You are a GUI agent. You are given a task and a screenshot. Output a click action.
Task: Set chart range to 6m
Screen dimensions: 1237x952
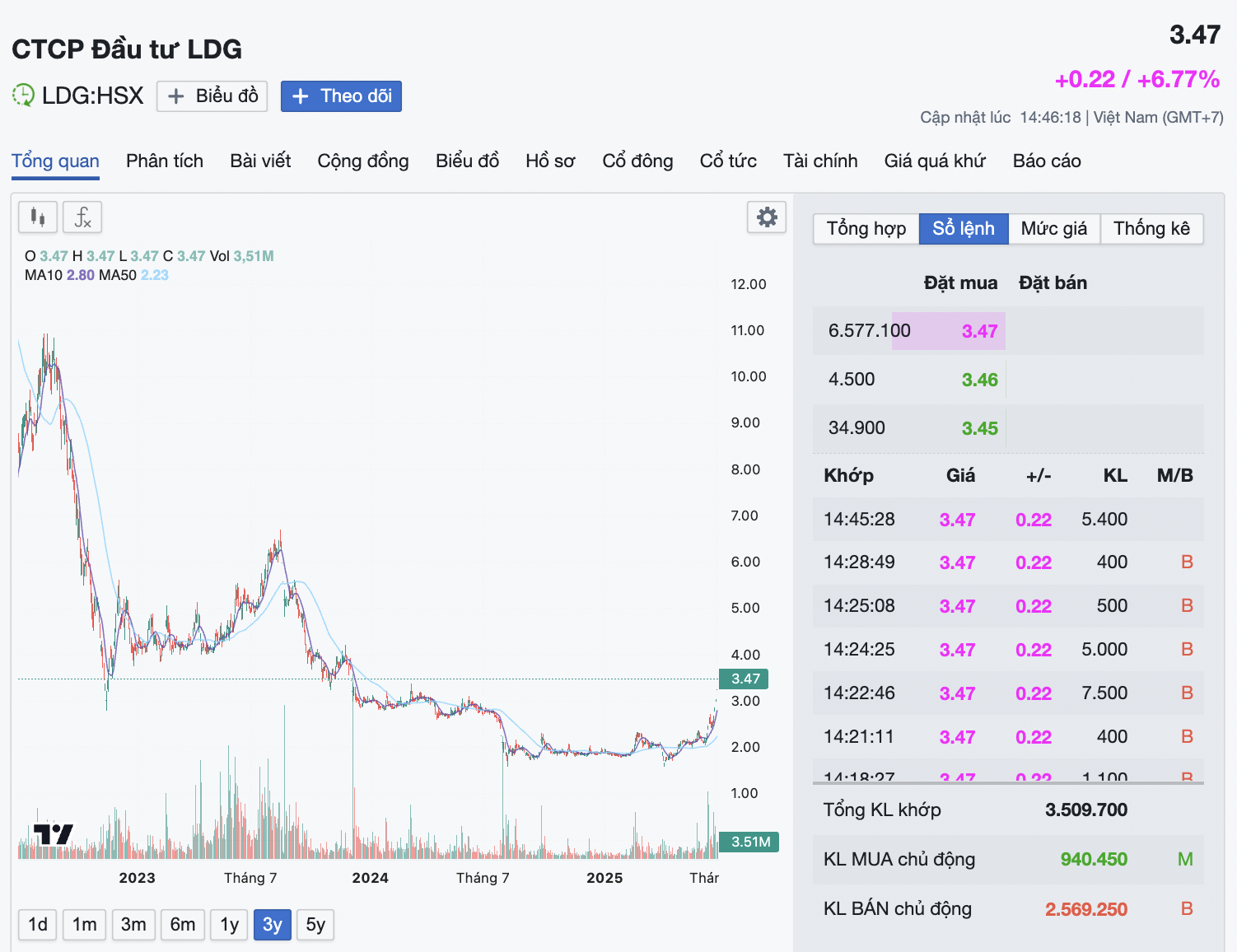coord(182,925)
